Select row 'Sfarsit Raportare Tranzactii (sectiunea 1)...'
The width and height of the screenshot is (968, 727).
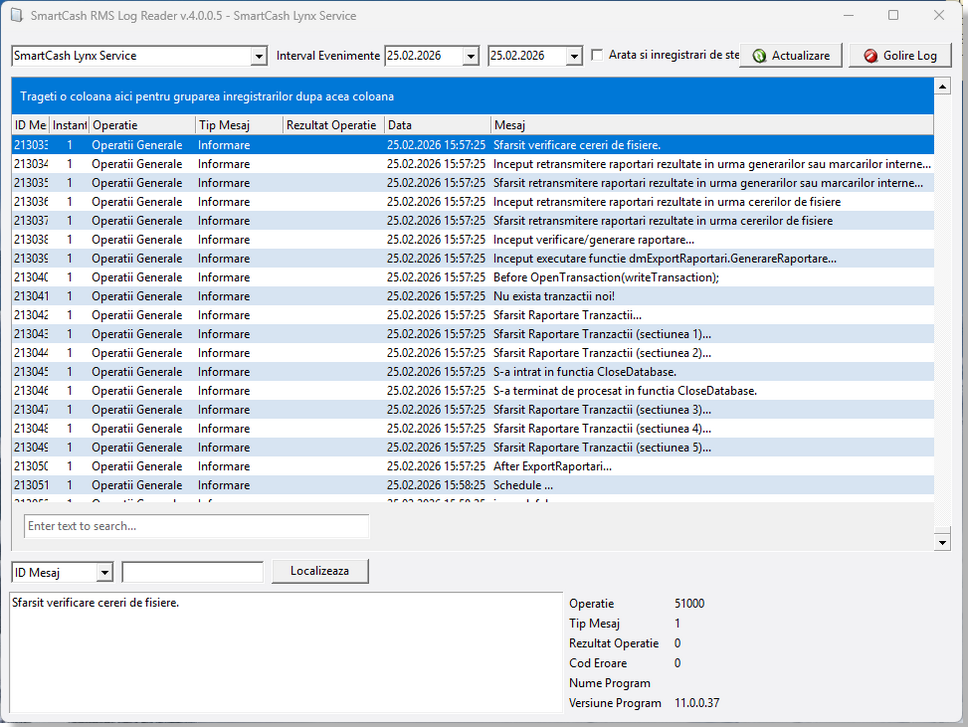[x=472, y=334]
